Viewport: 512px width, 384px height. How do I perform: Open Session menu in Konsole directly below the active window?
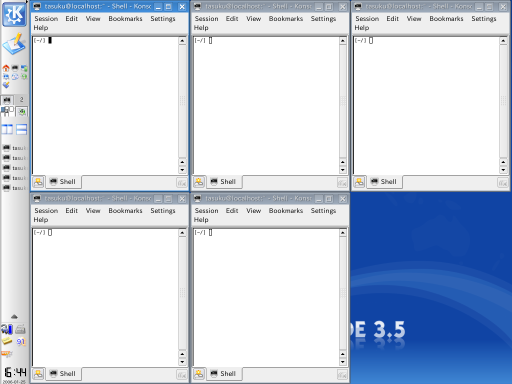point(46,211)
